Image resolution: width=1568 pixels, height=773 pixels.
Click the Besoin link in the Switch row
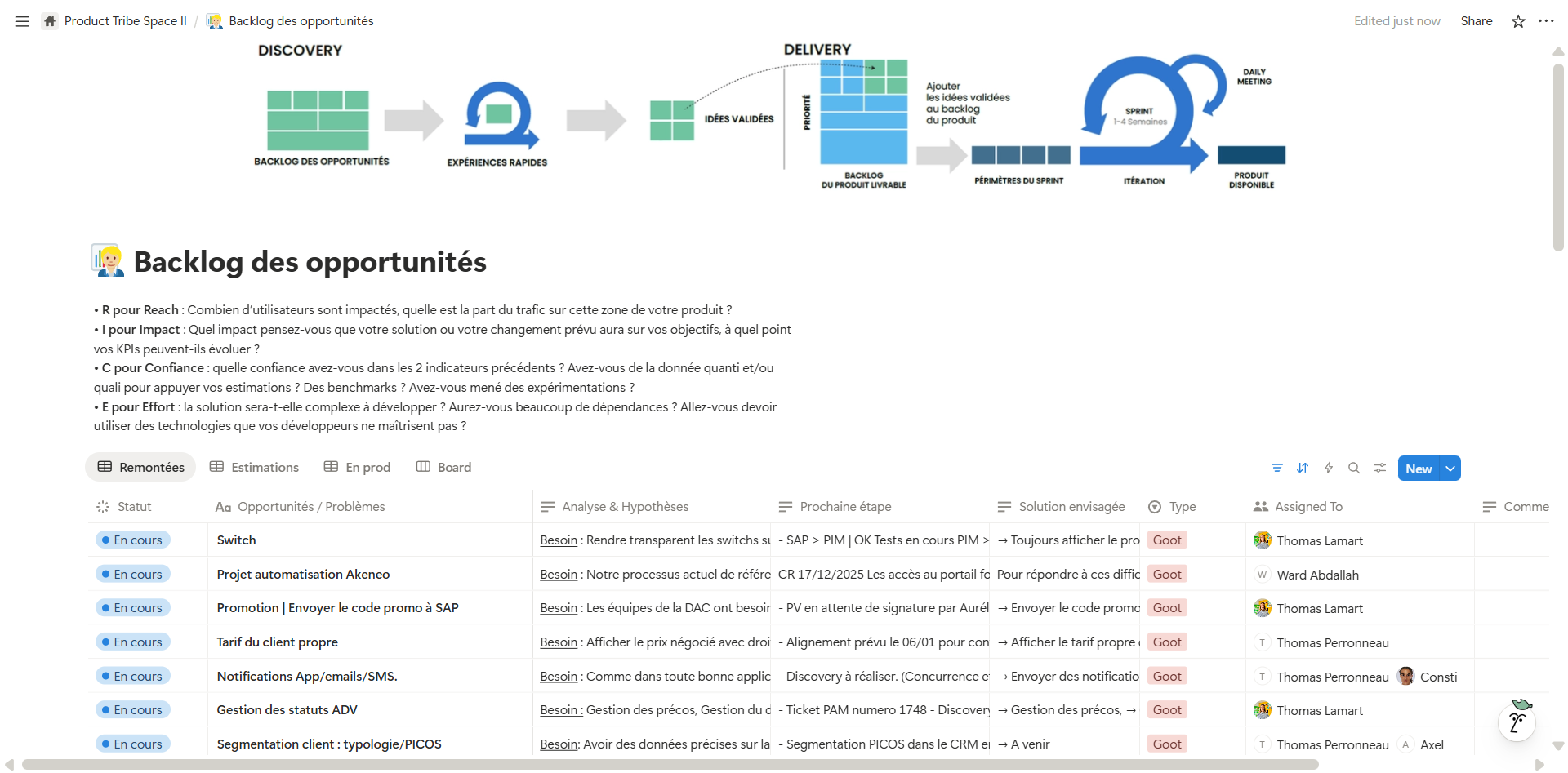click(x=559, y=540)
